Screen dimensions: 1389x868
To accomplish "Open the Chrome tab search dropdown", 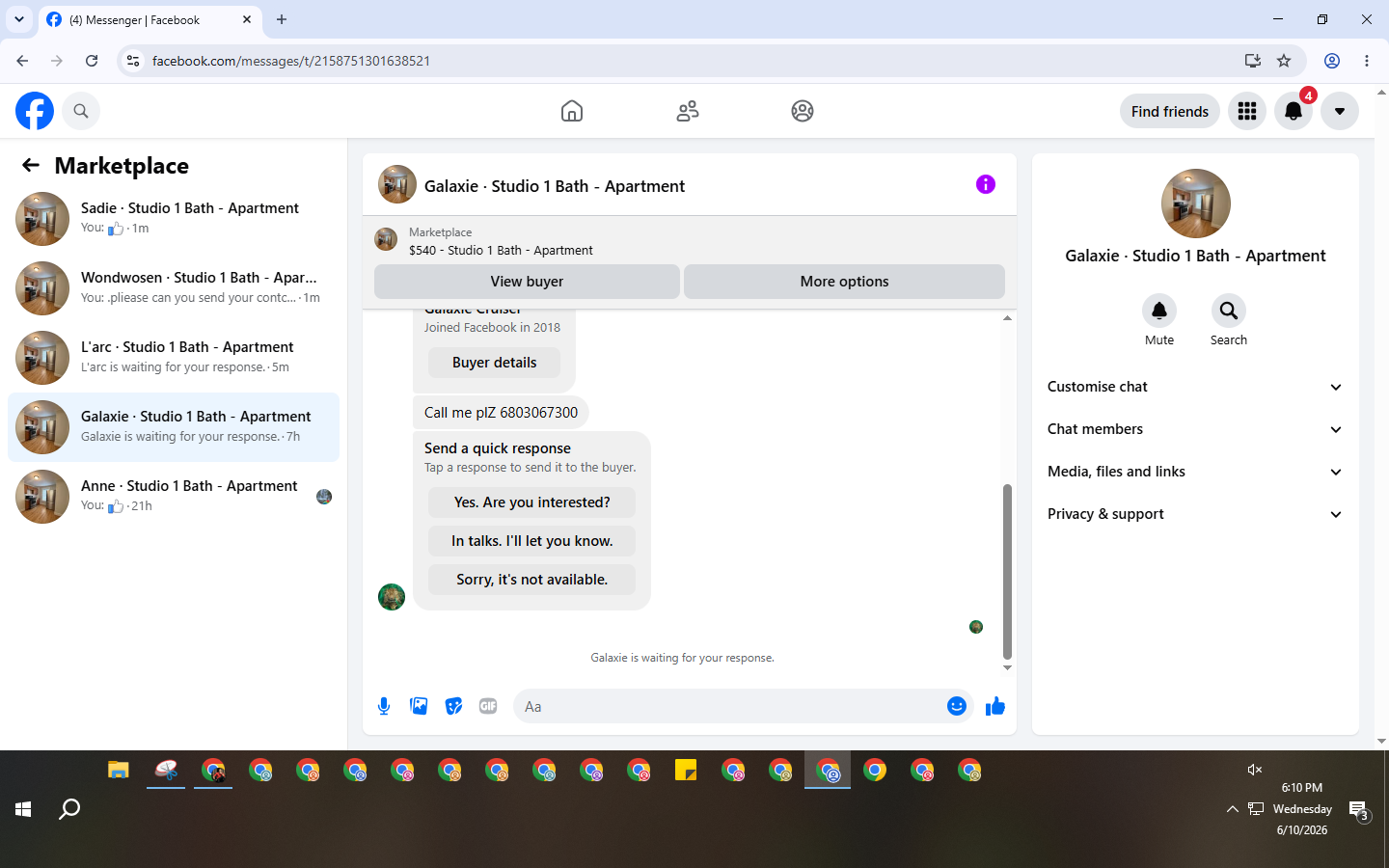I will pyautogui.click(x=19, y=19).
